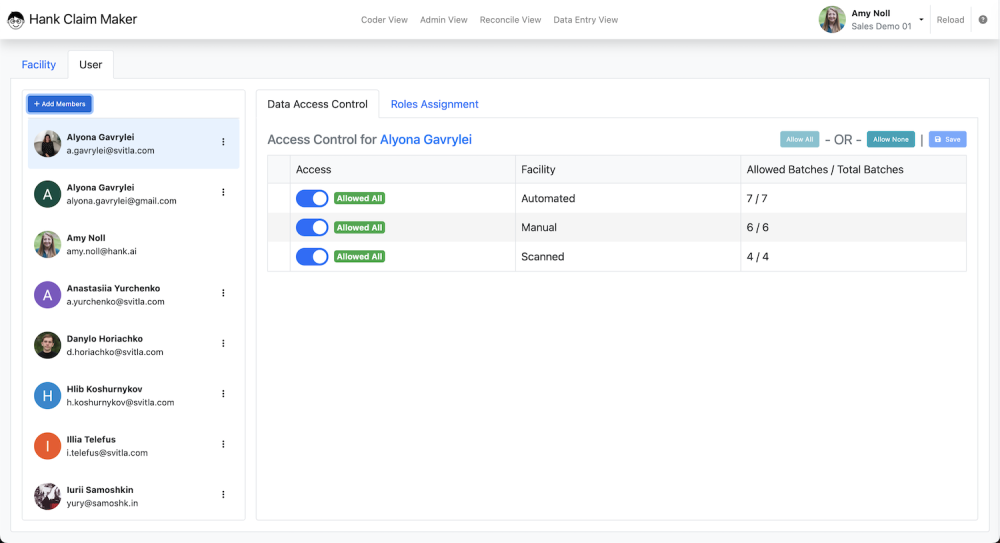
Task: Open the help question mark icon
Action: [x=983, y=20]
